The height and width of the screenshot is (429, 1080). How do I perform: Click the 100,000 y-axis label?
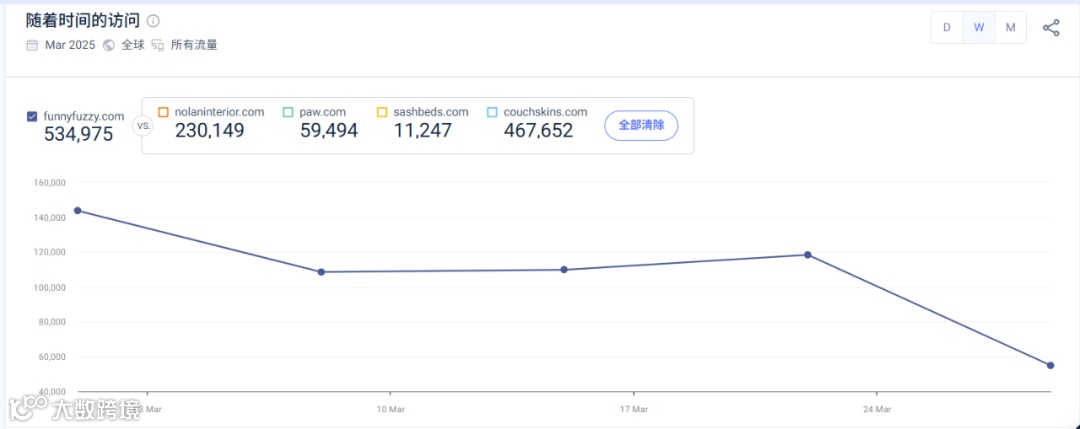click(49, 287)
